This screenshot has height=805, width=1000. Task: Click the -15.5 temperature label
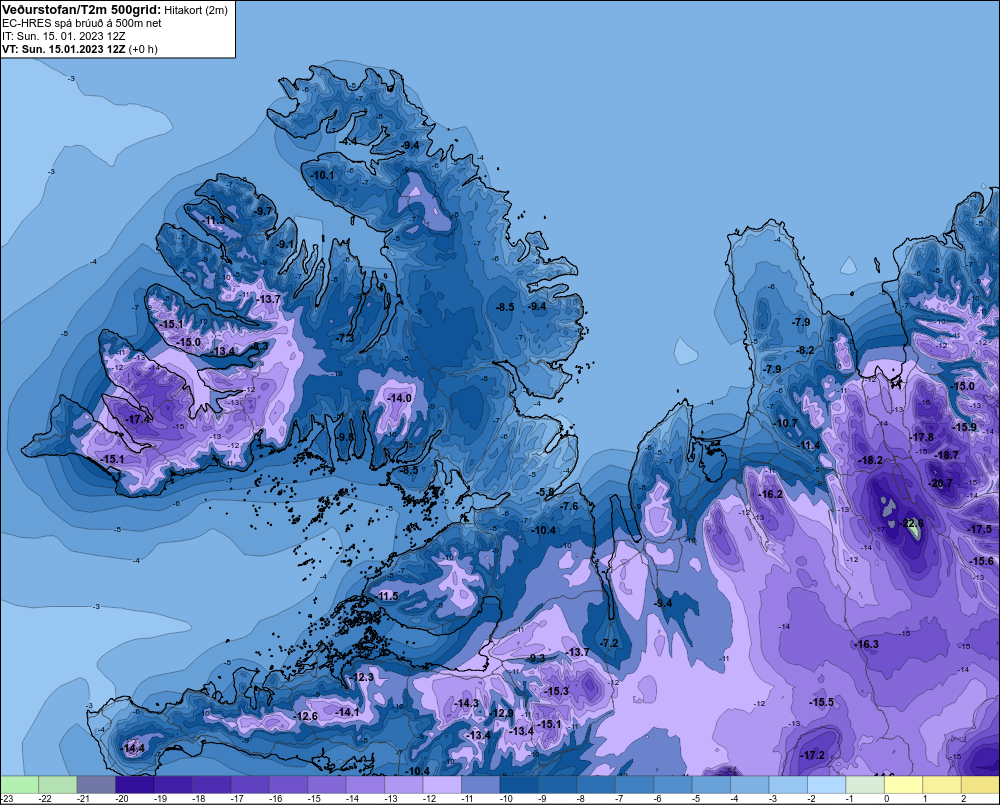tap(821, 702)
